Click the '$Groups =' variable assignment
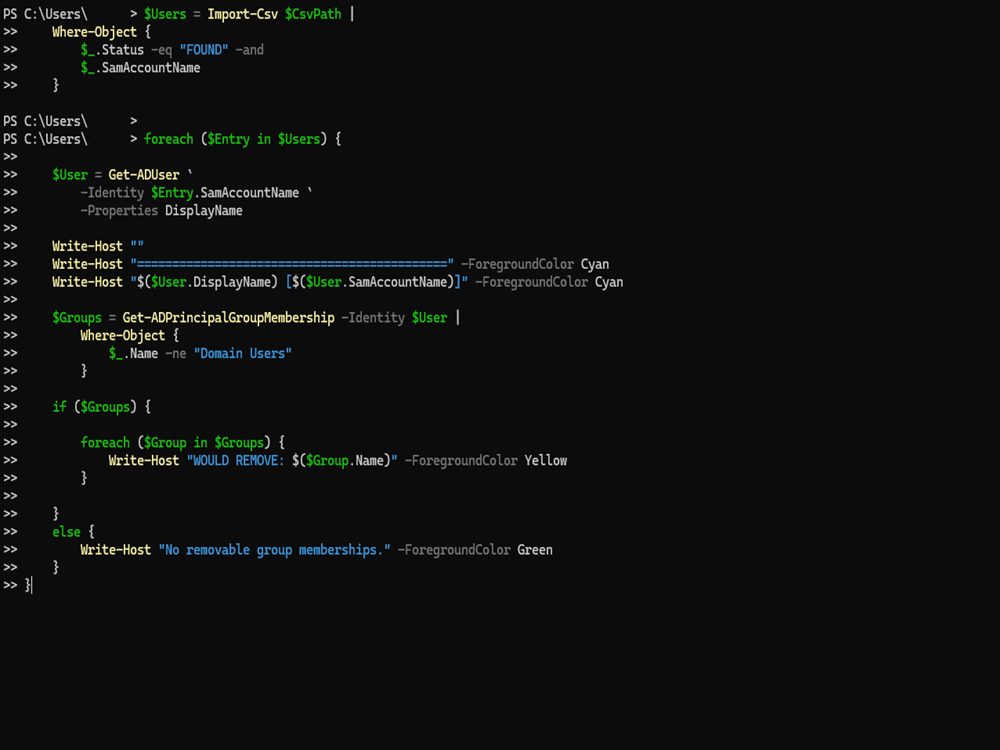1000x750 pixels. pos(84,318)
